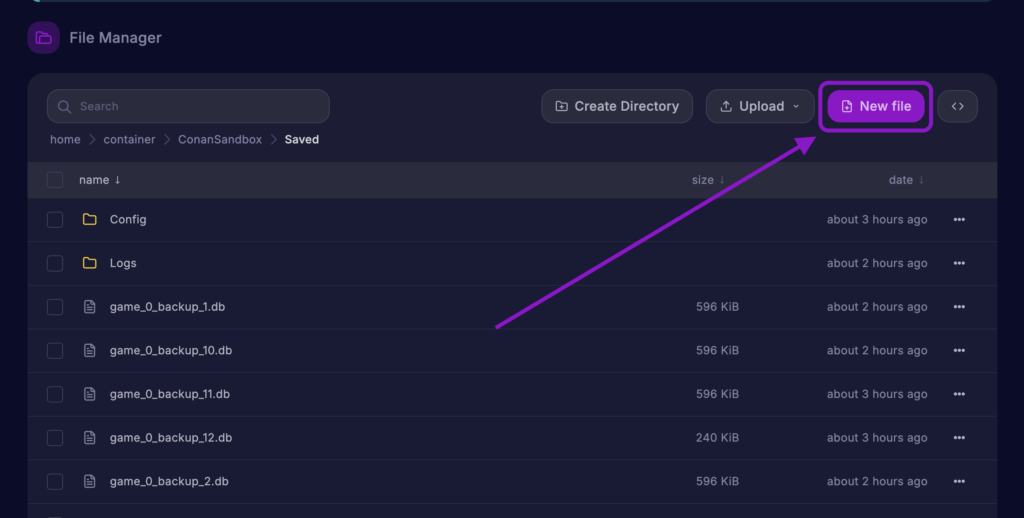
Task: Open file game_0_backup_12.db
Action: [170, 438]
